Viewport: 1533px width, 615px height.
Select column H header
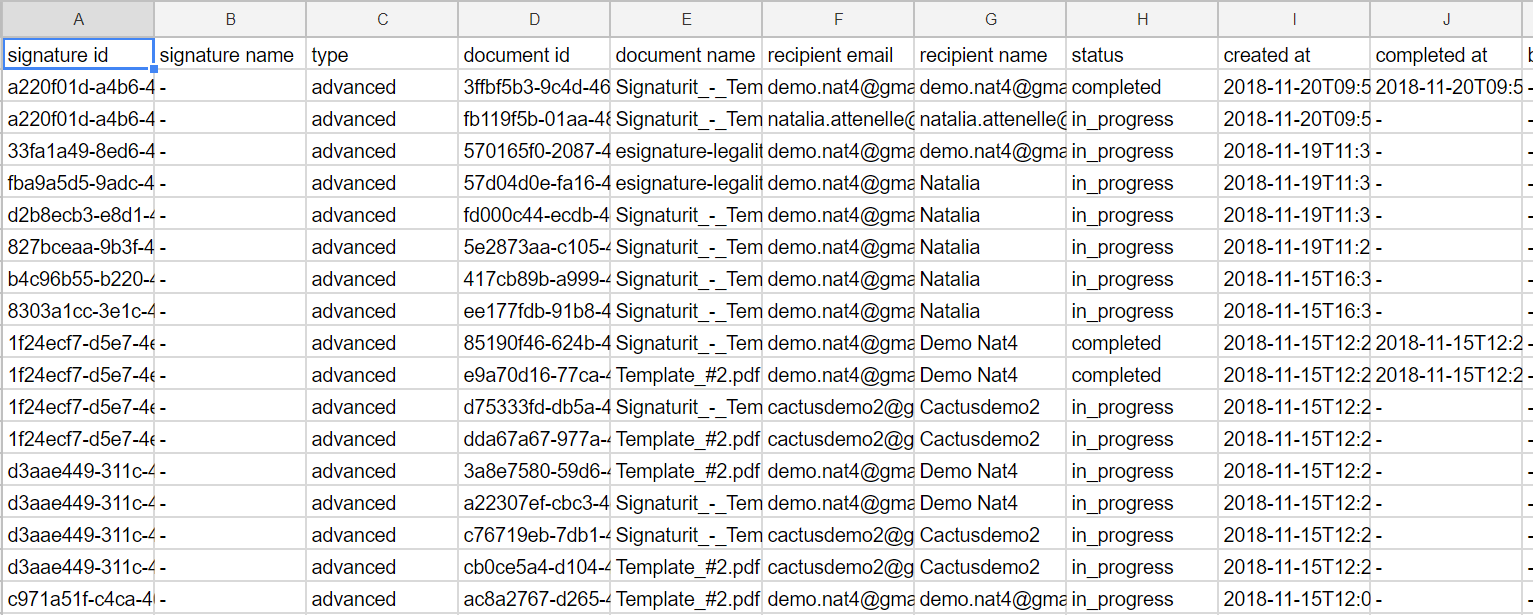(x=1142, y=19)
